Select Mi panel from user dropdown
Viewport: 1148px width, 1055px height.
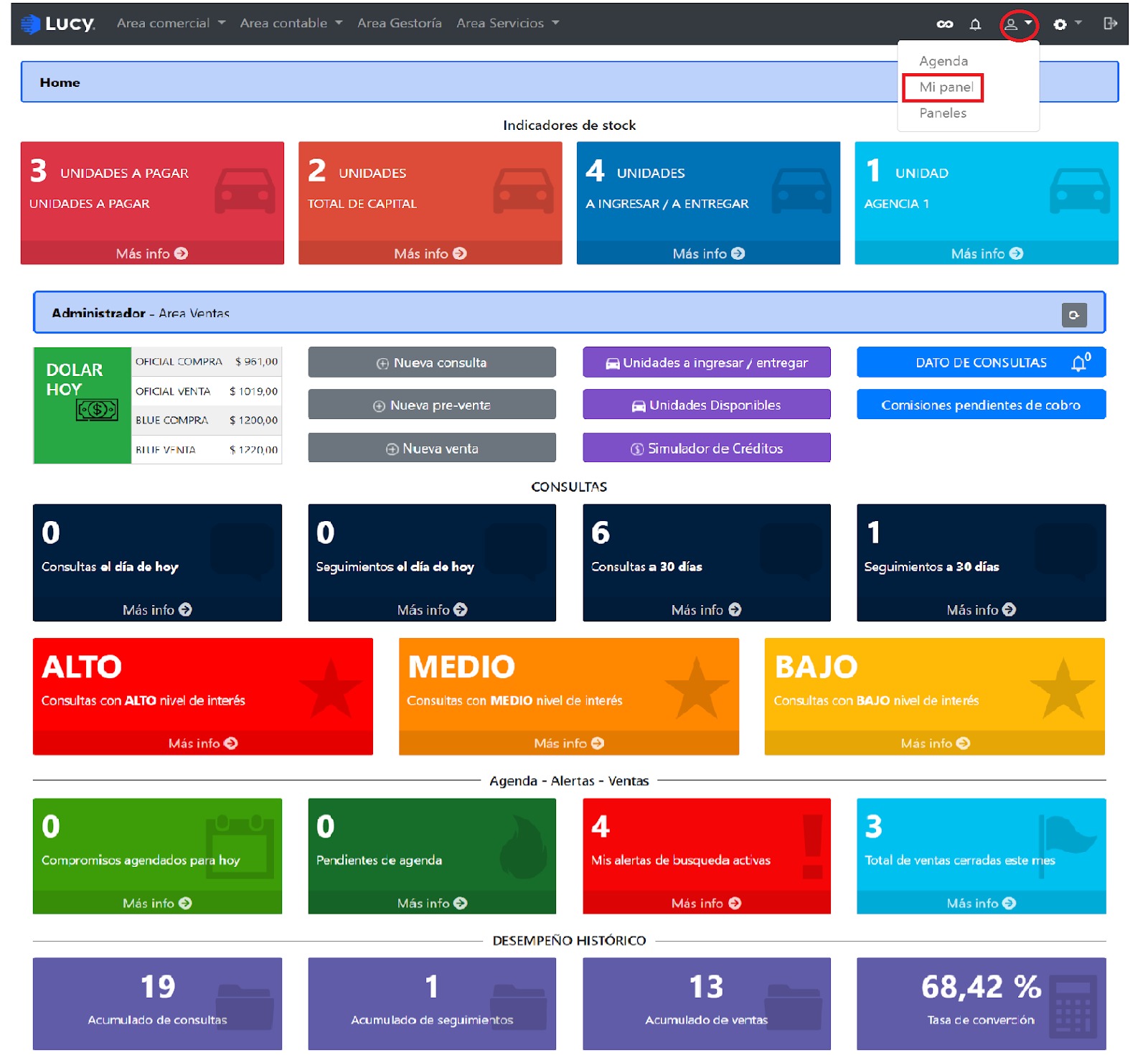pos(946,87)
